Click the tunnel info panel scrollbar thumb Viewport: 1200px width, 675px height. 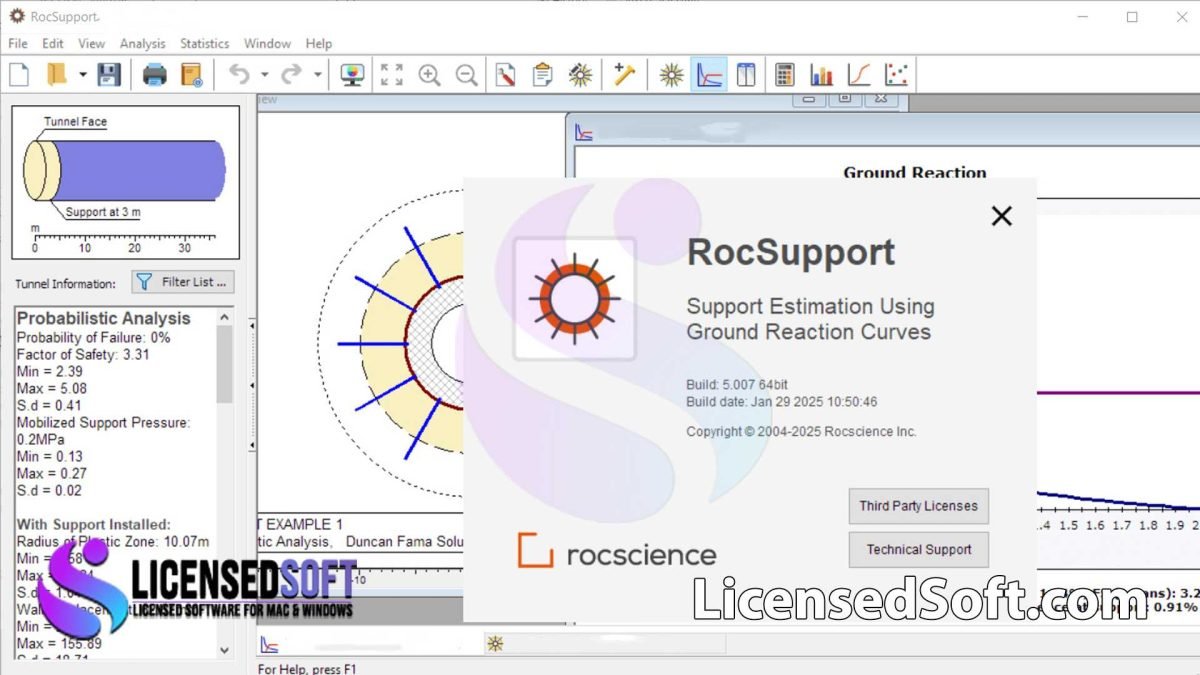pos(225,363)
